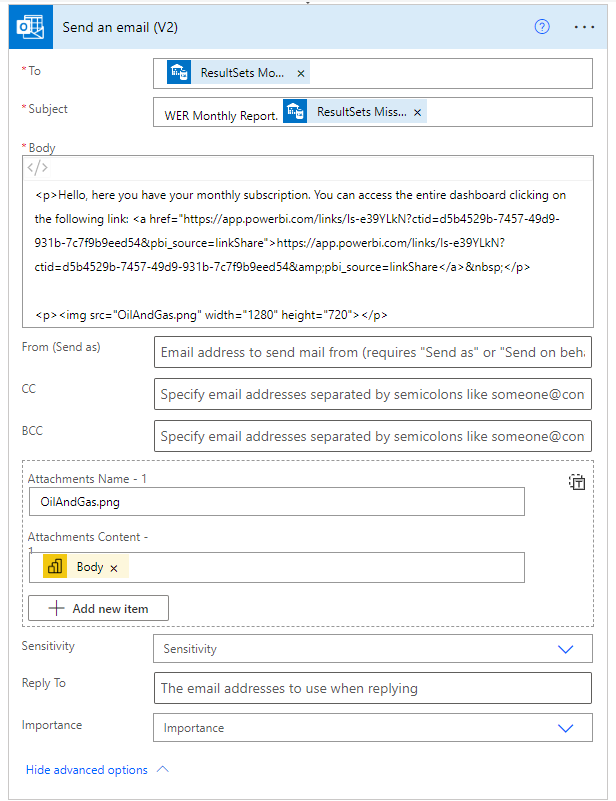Click the ResultSets Miss... token label
Screen dimensions: 616x801
pyautogui.click(x=362, y=111)
